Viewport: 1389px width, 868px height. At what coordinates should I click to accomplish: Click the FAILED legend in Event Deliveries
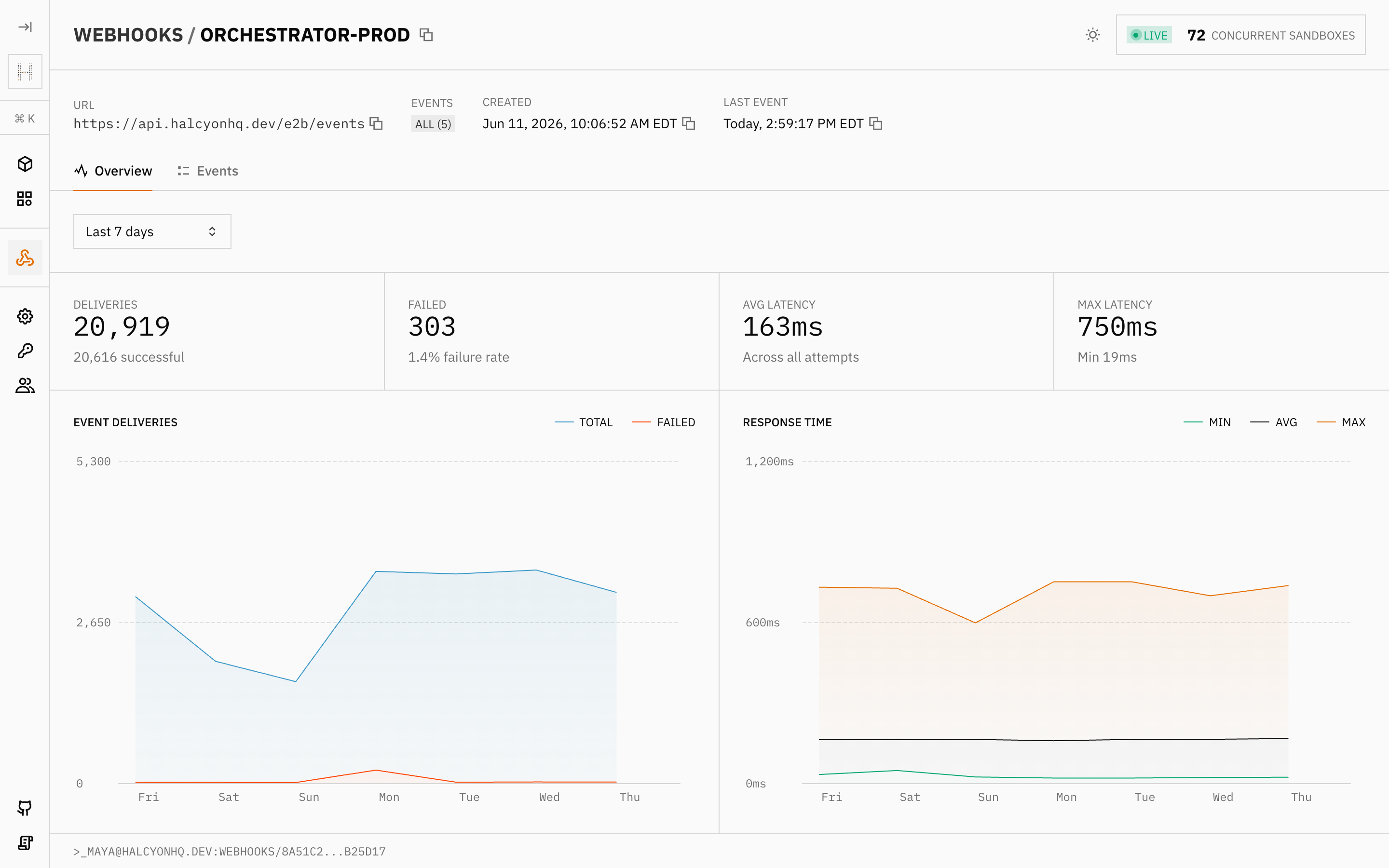pyautogui.click(x=664, y=422)
